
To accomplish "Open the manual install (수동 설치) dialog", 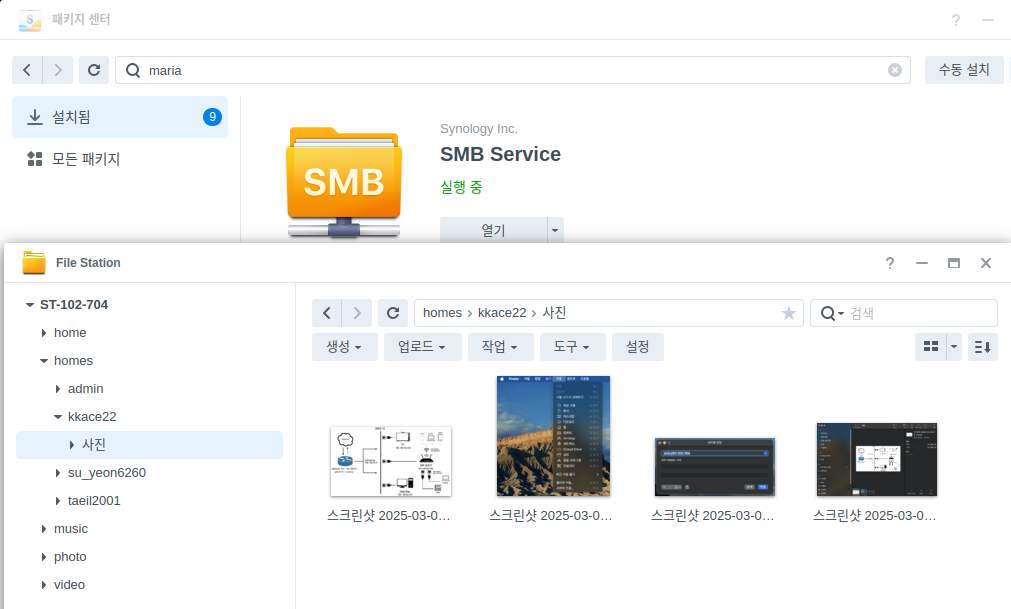I will [964, 70].
